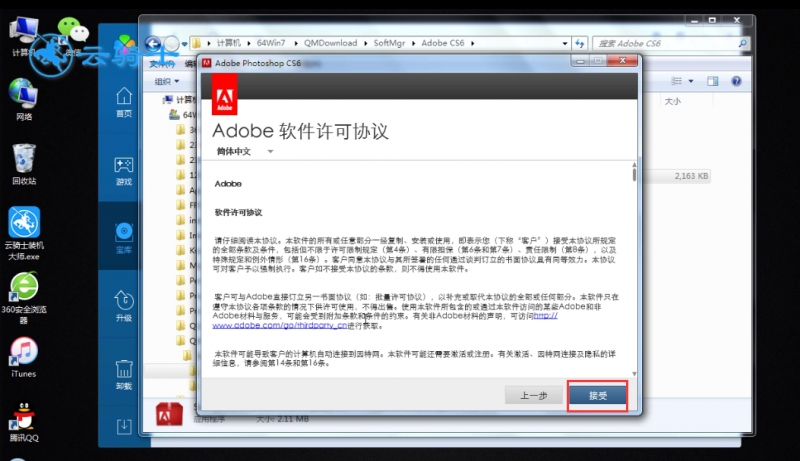Screen dimensions: 800x461
Task: Click the change view icon in the Explorer toolbar
Action: coord(677,81)
